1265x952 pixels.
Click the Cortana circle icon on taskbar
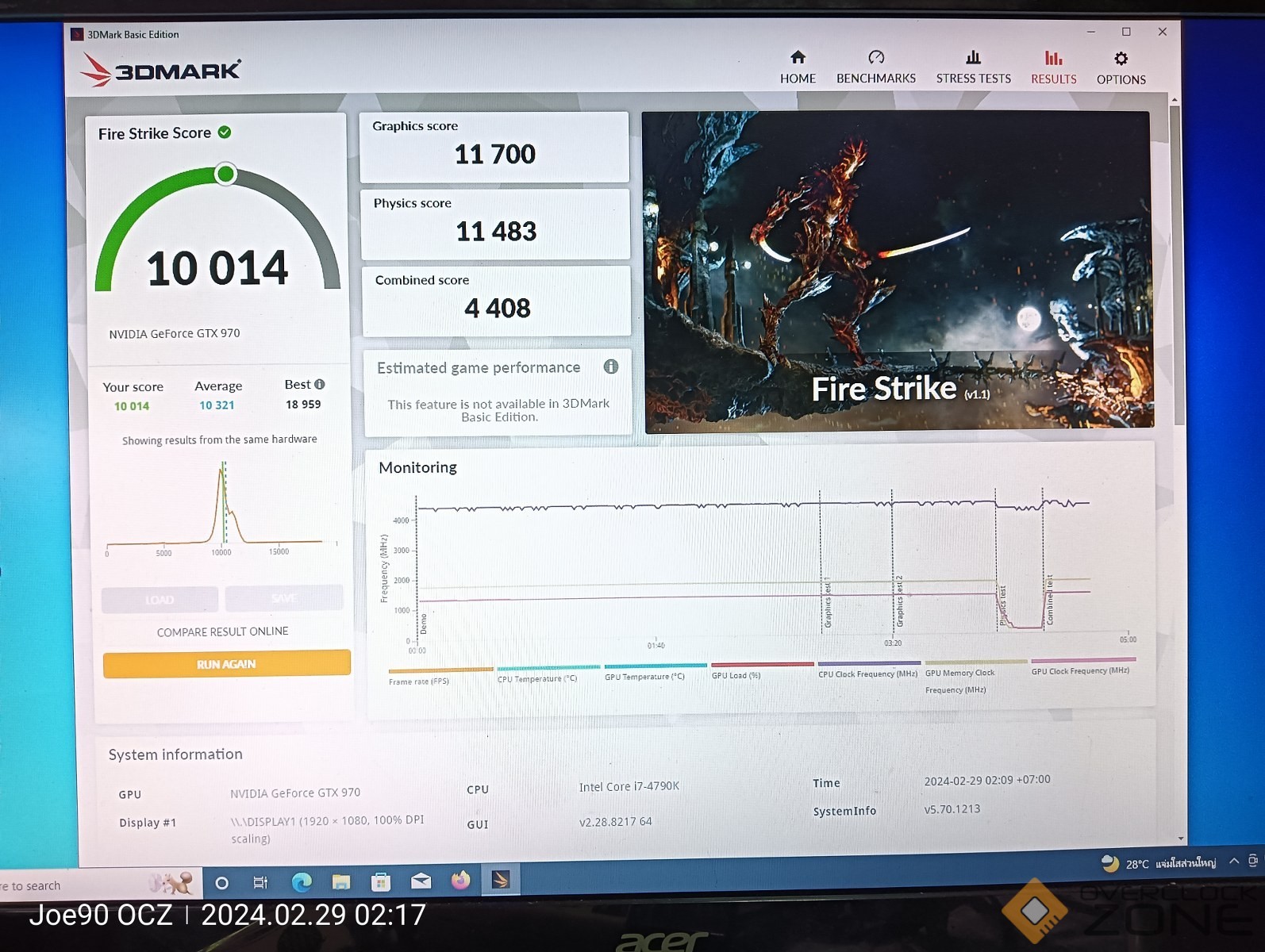click(x=222, y=883)
